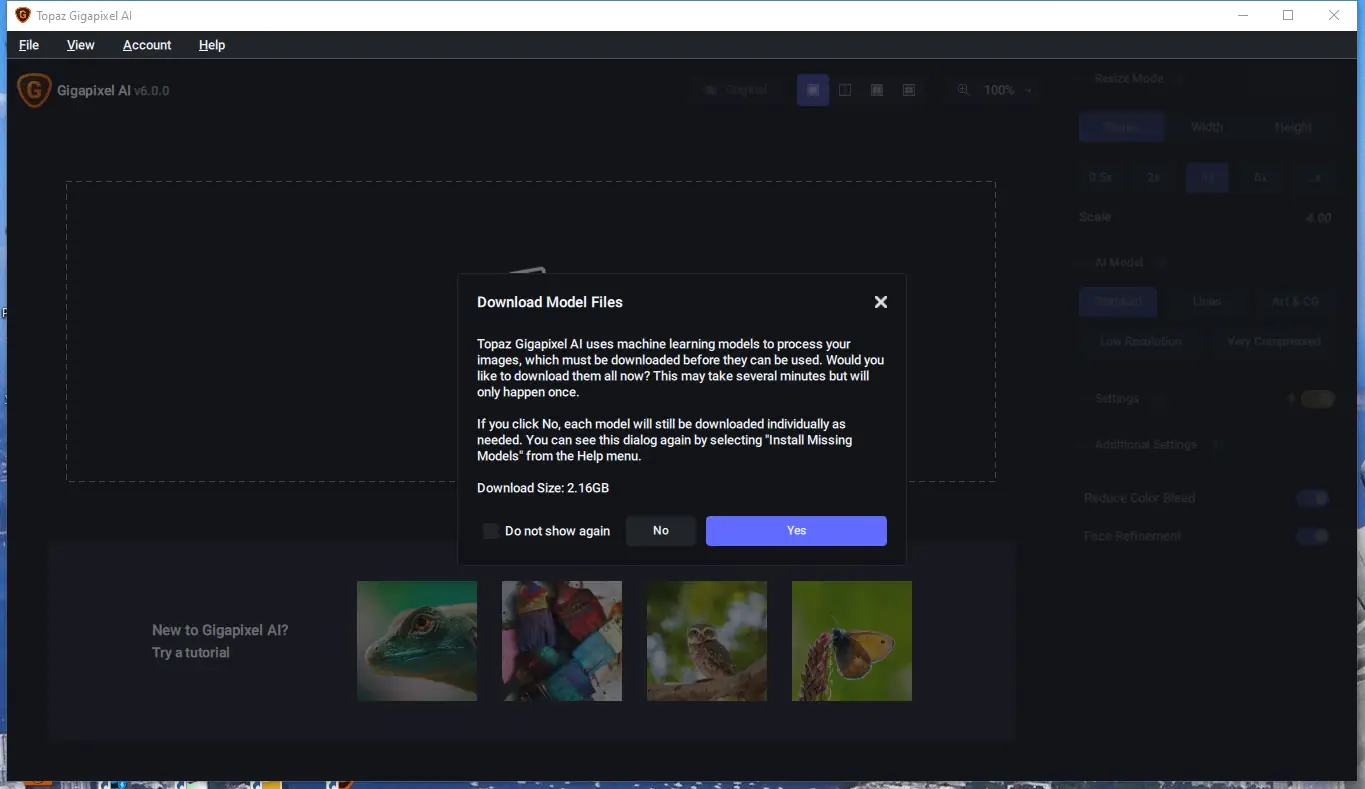The image size is (1365, 789).
Task: Choose No to skip downloading models
Action: tap(661, 531)
